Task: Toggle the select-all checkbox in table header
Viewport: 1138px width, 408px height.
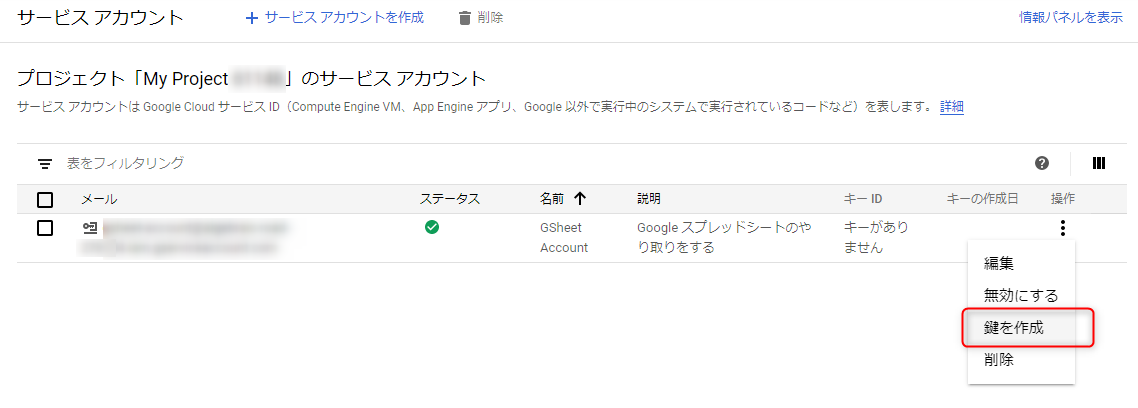Action: pos(45,199)
